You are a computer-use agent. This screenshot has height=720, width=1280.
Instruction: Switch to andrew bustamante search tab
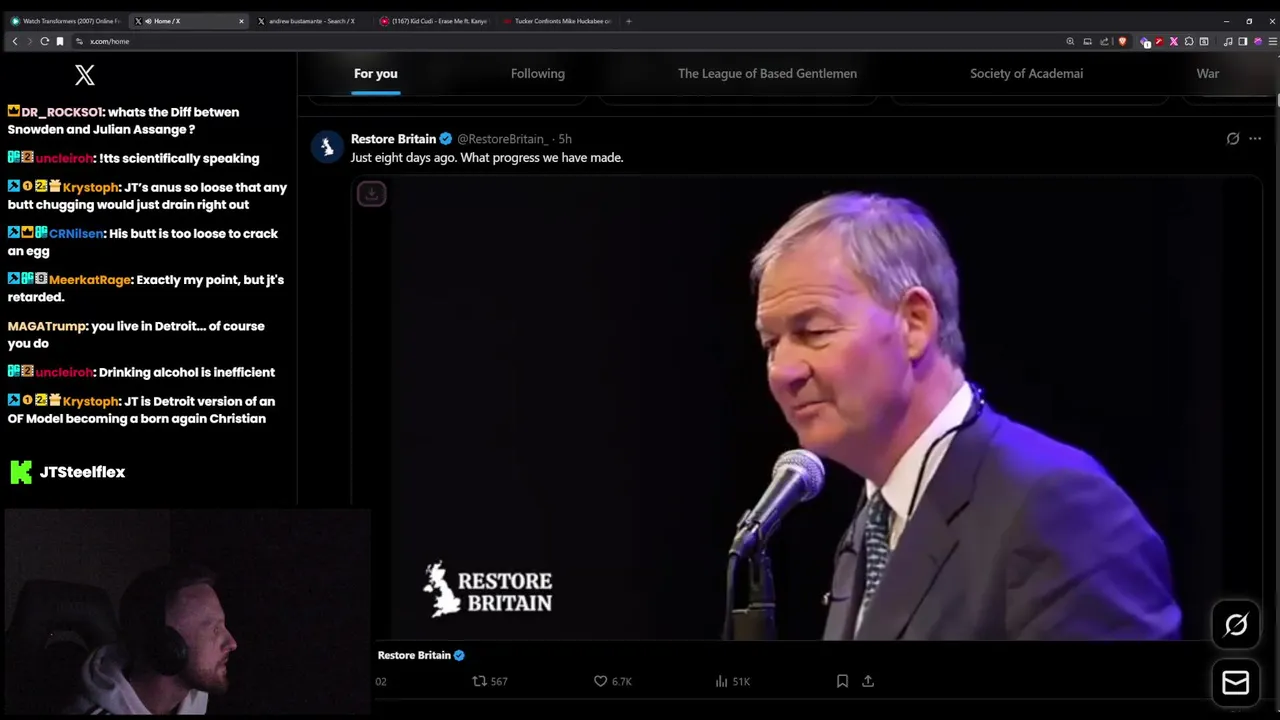click(x=314, y=21)
